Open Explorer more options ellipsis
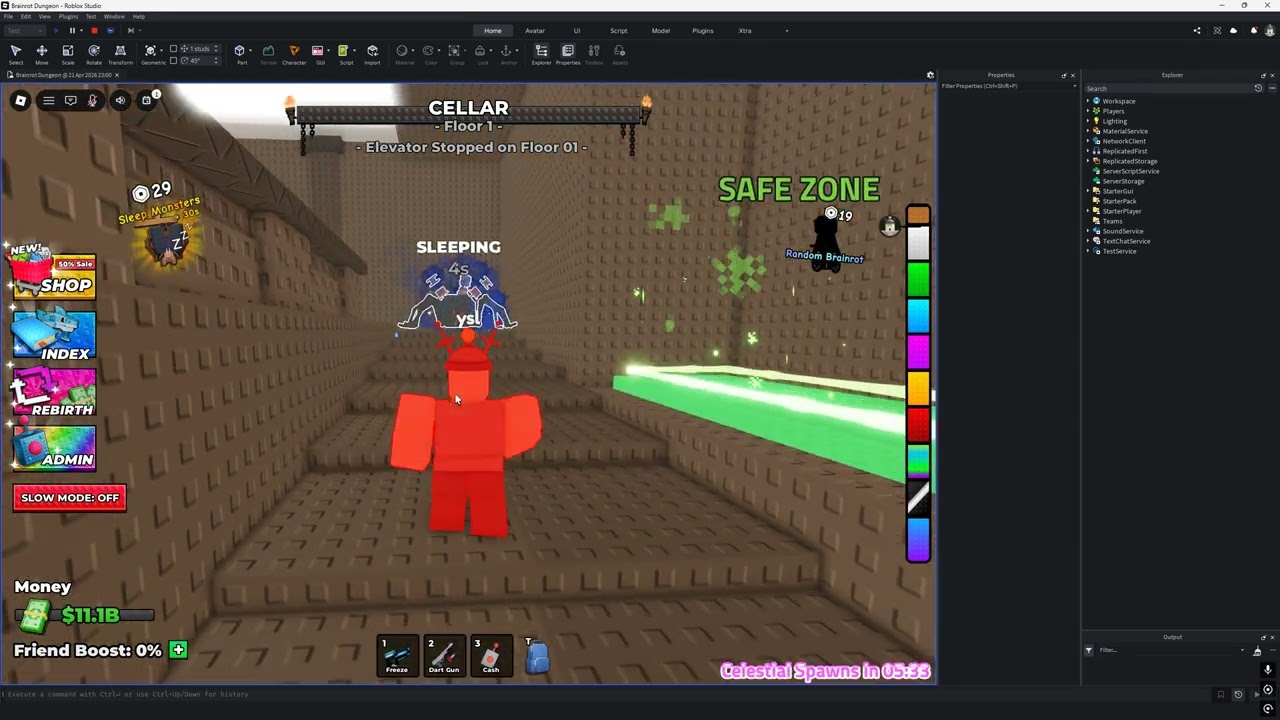 1270,88
